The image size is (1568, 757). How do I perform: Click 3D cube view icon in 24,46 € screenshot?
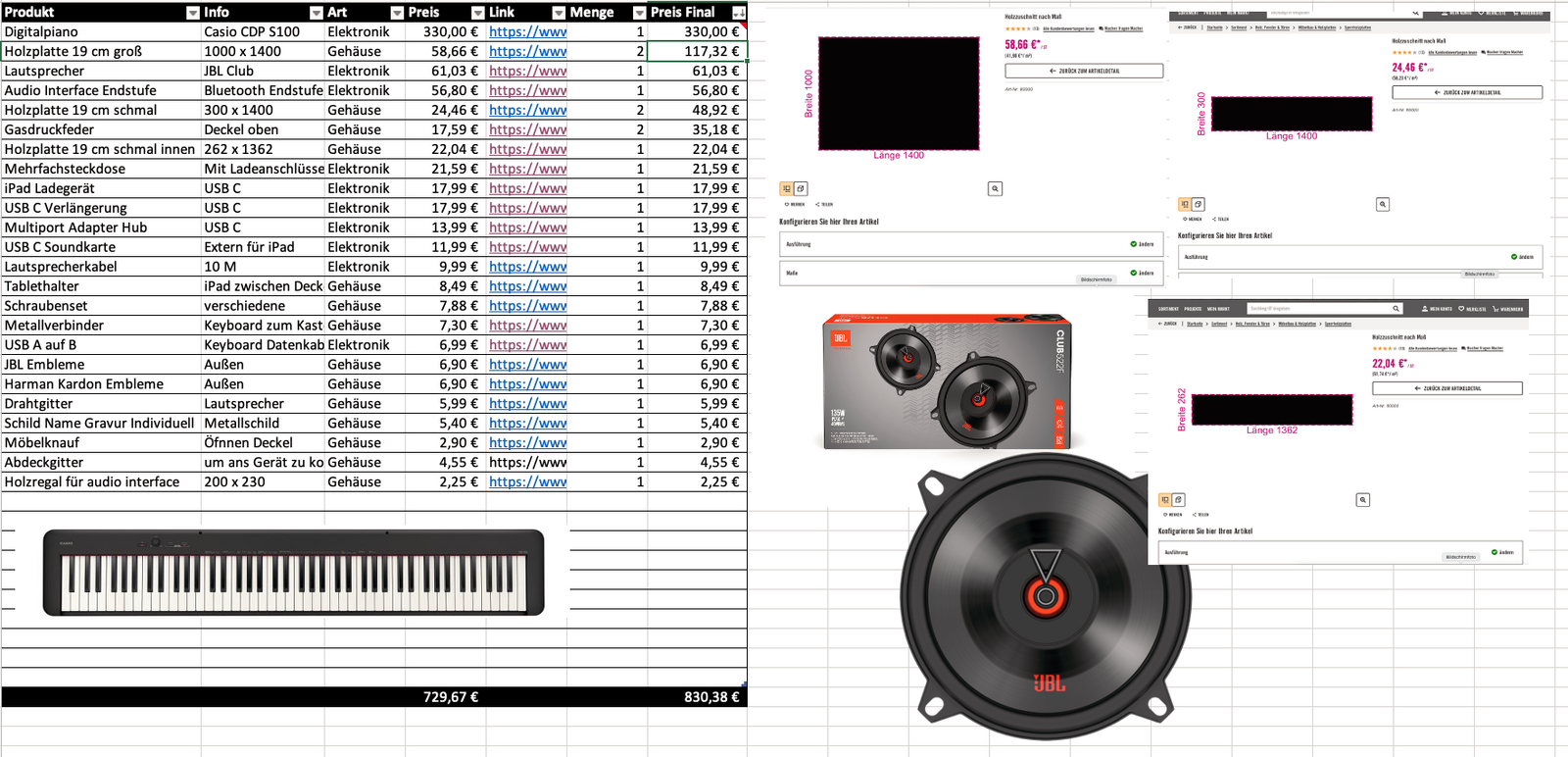click(1199, 204)
